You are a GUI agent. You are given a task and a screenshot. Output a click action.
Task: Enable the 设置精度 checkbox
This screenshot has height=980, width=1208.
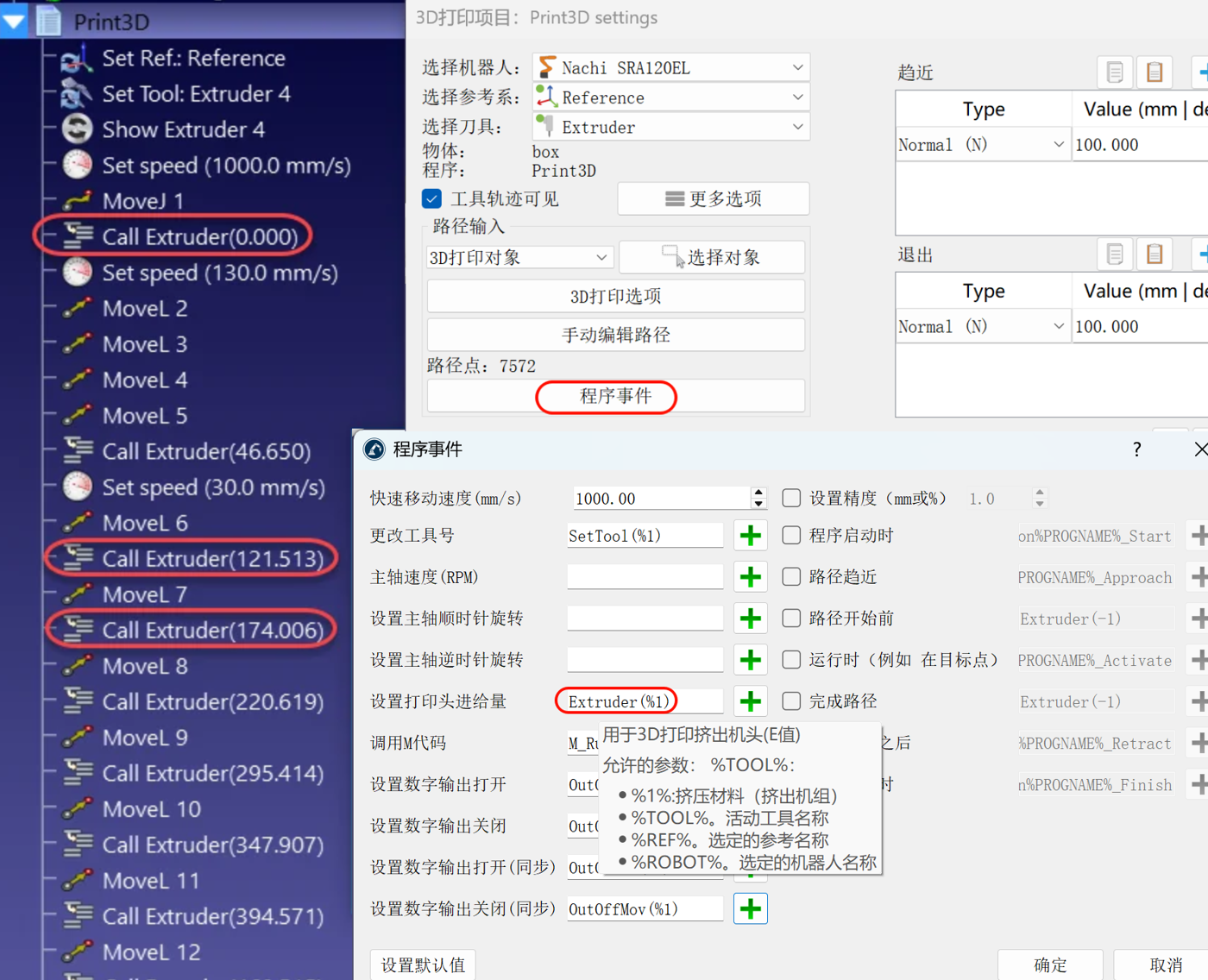790,498
